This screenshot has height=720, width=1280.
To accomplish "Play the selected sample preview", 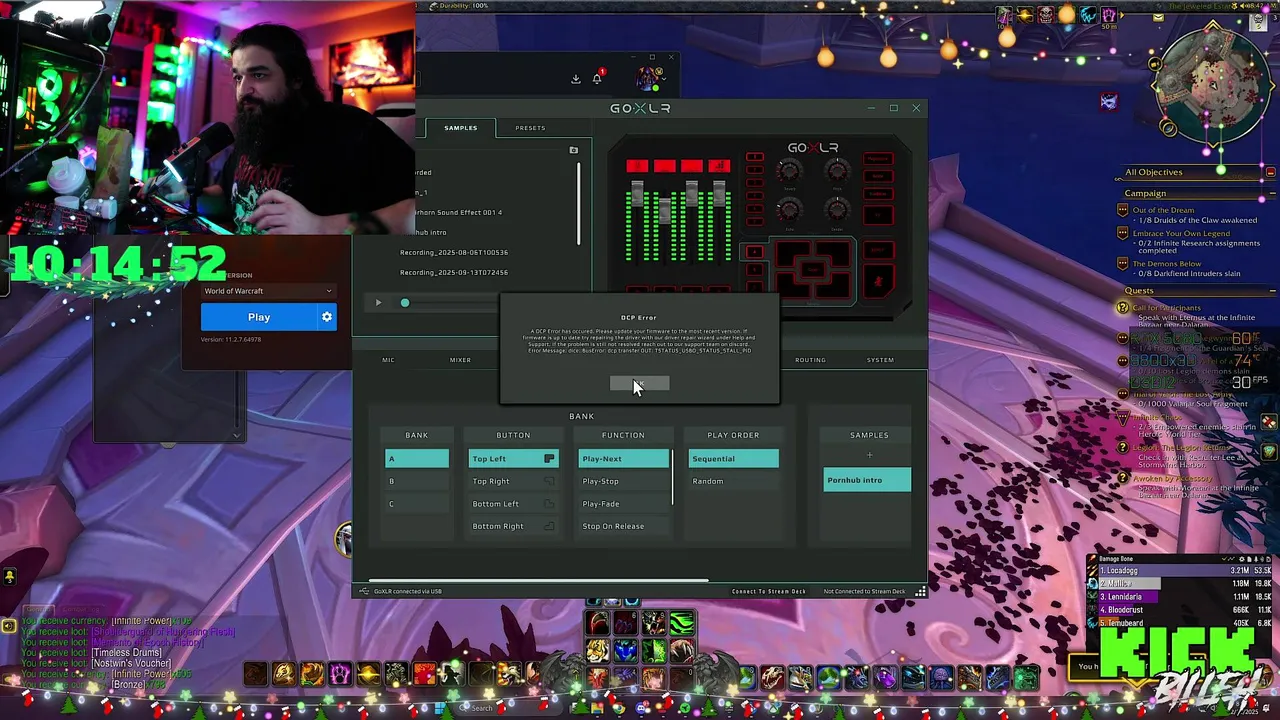I will tap(378, 302).
